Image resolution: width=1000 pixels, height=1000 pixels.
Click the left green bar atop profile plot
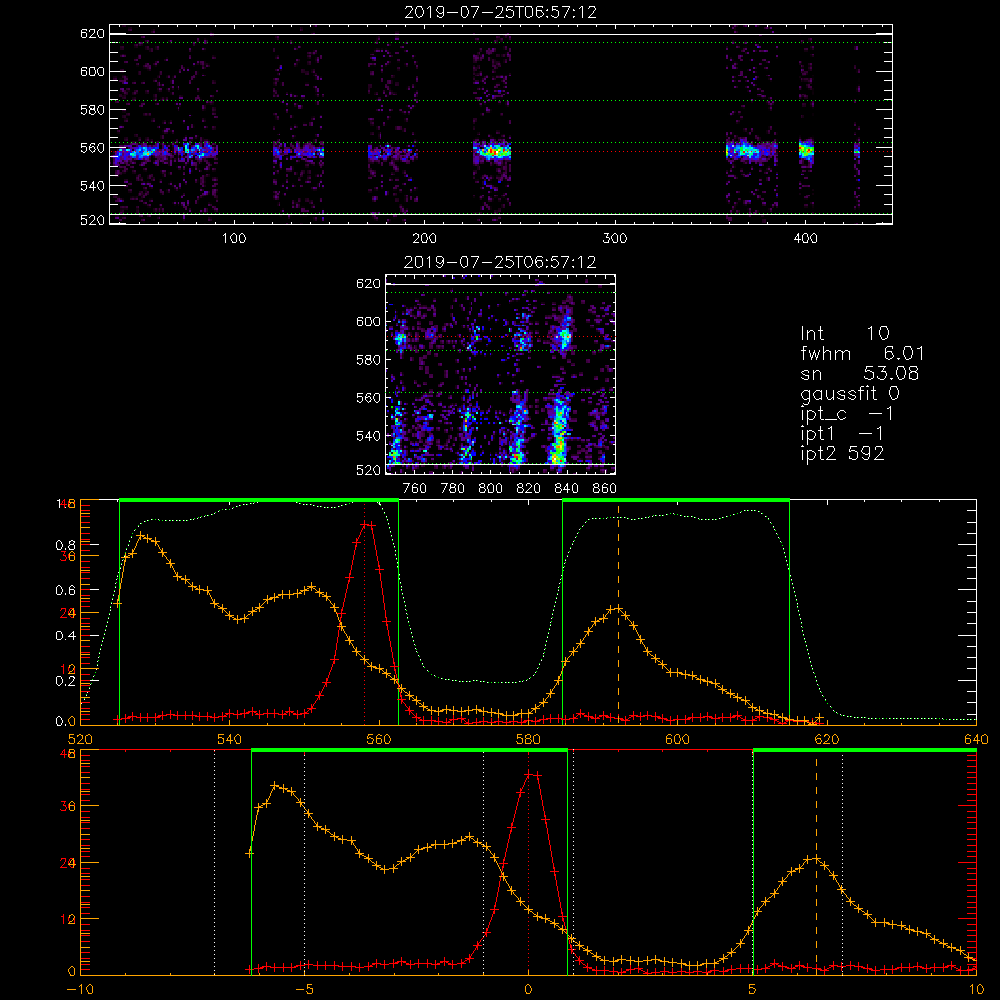259,500
